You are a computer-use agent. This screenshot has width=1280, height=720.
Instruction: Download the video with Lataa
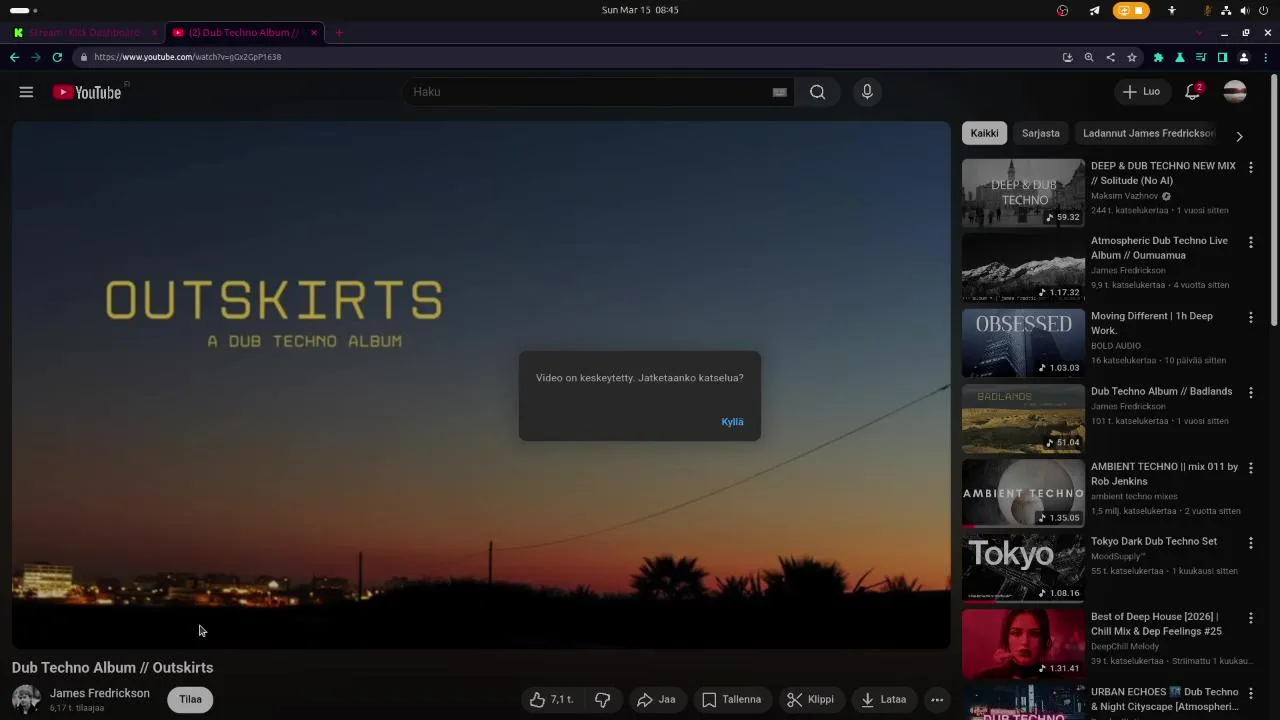point(884,700)
